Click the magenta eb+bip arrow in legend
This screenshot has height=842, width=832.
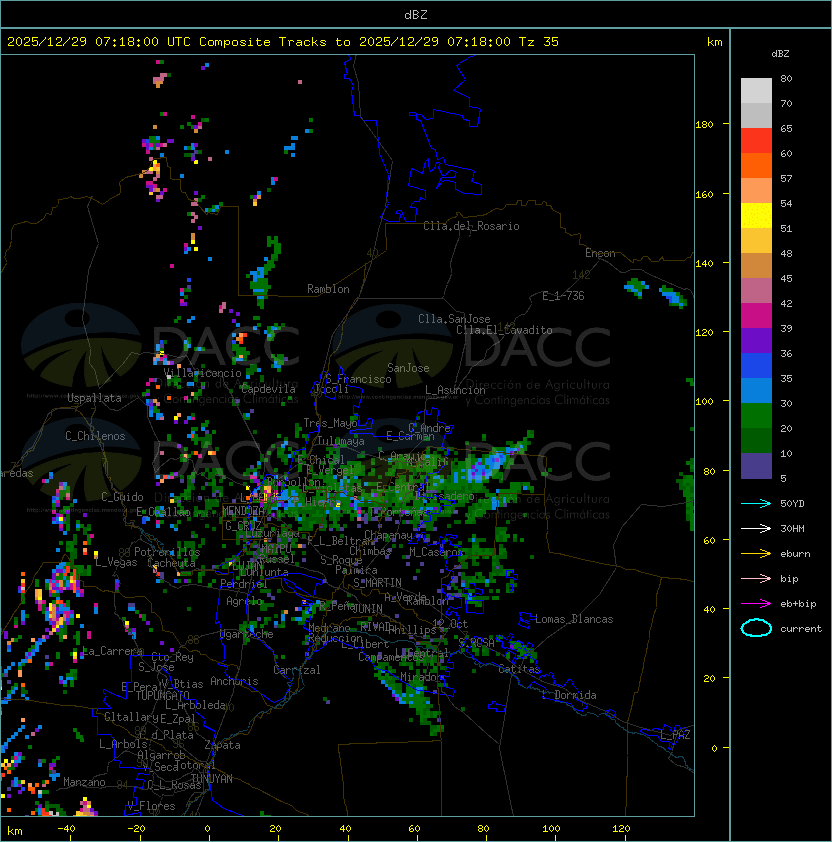pos(756,604)
